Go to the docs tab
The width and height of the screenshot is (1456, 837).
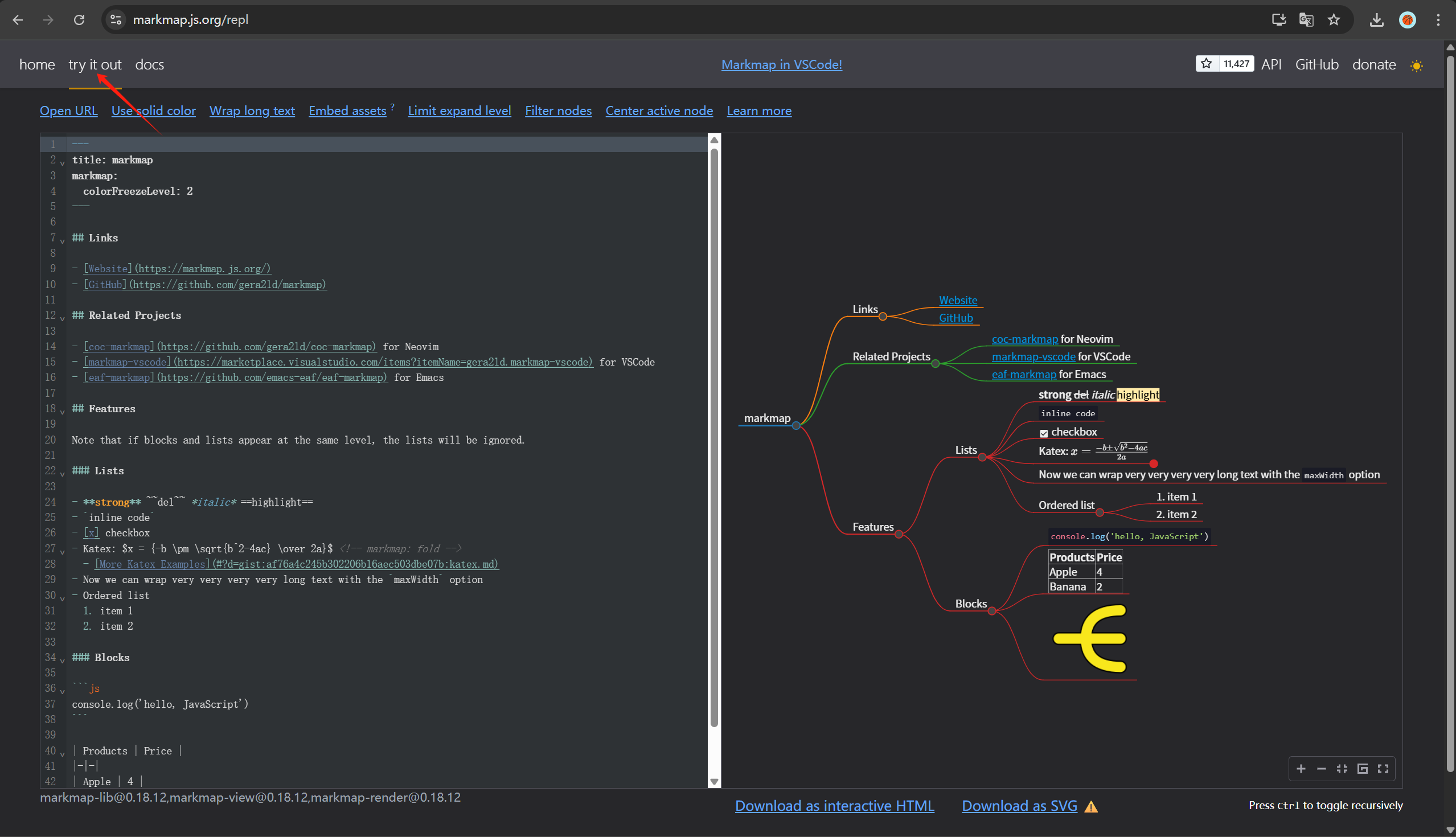[x=149, y=64]
